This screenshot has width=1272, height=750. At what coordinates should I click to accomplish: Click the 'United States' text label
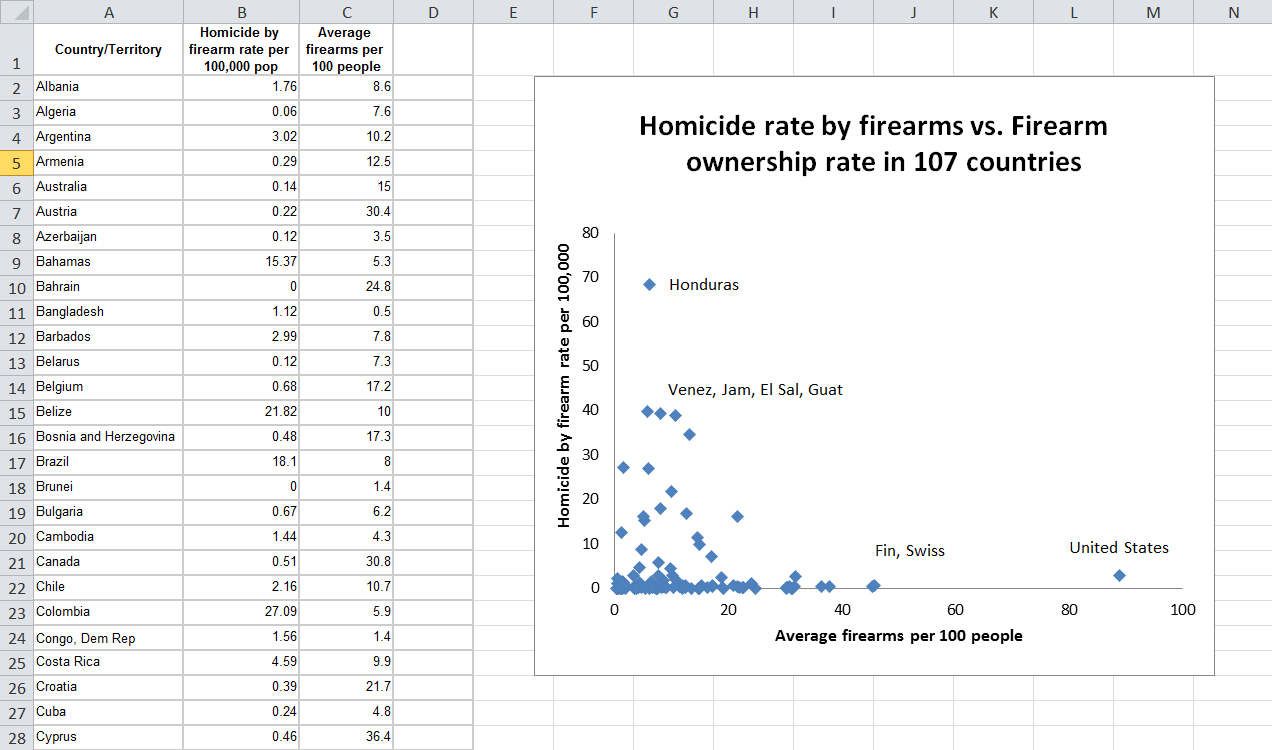(x=1118, y=548)
